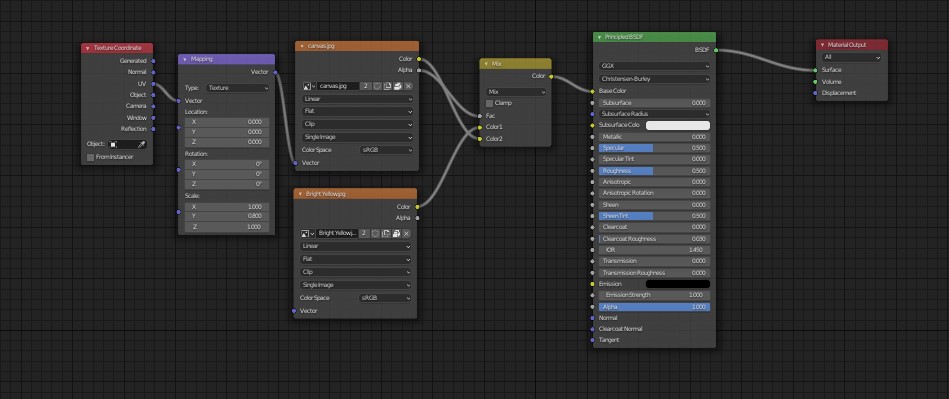This screenshot has width=949, height=399.
Task: Click canvas.jpg image name field
Action: click(338, 86)
